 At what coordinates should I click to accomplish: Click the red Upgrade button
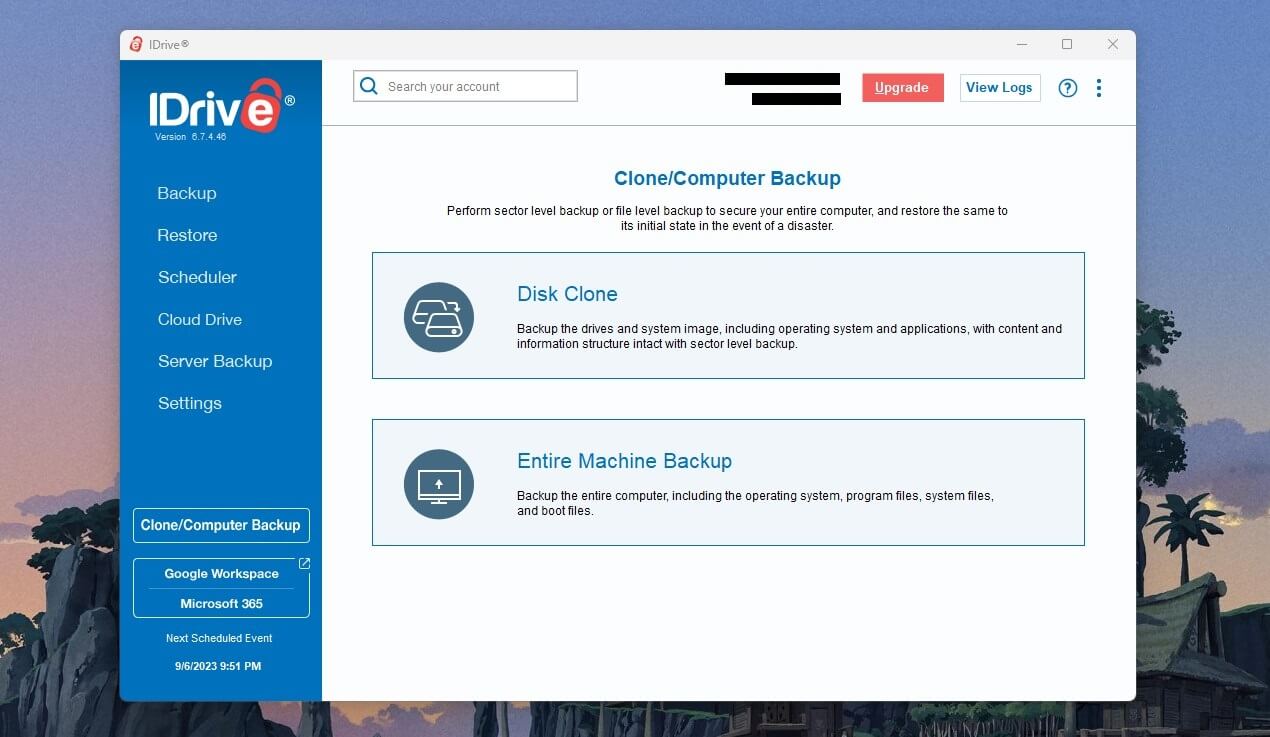pos(903,87)
